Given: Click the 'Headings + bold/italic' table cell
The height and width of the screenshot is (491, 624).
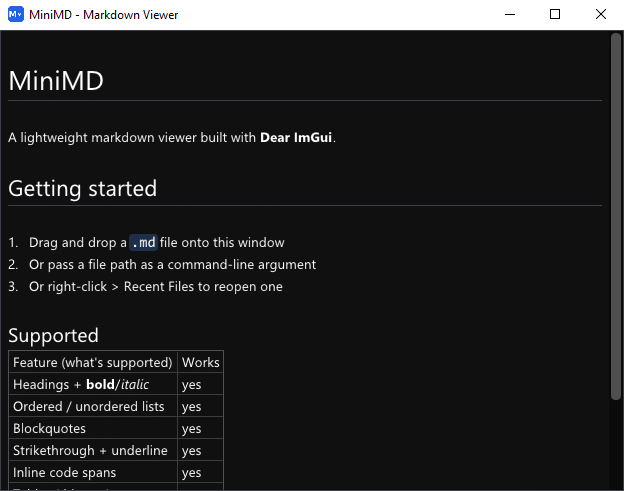Looking at the screenshot, I should click(93, 384).
